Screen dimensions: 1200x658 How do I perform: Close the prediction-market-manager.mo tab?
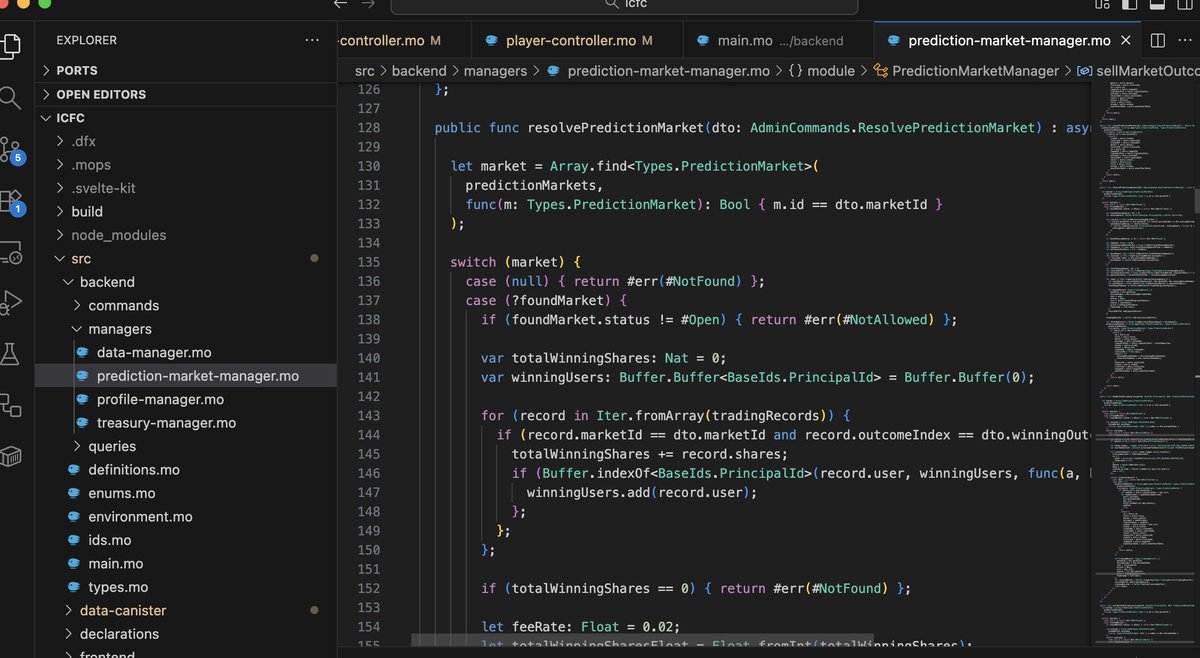pyautogui.click(x=1127, y=41)
